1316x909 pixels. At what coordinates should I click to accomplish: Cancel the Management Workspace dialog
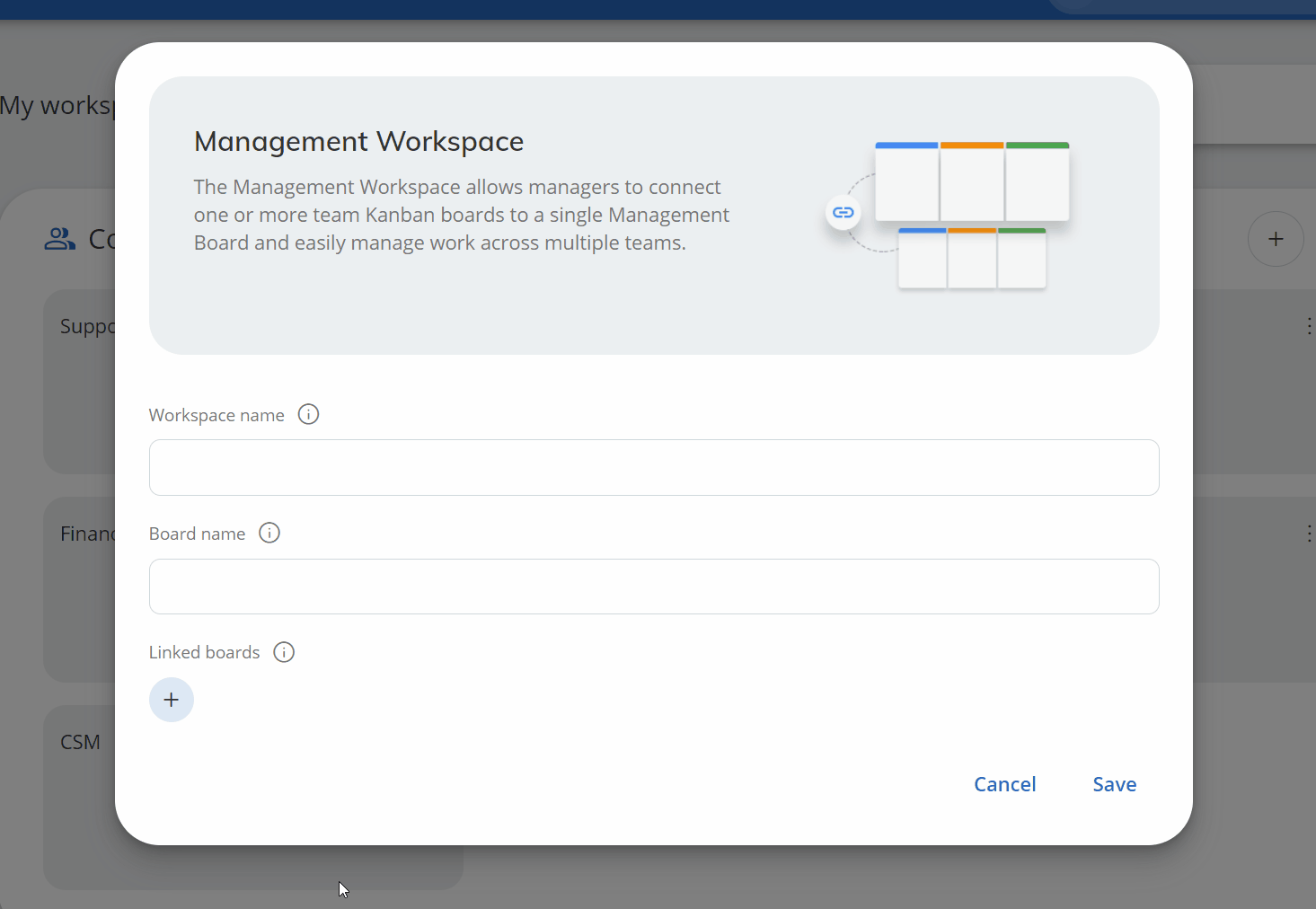(1005, 784)
